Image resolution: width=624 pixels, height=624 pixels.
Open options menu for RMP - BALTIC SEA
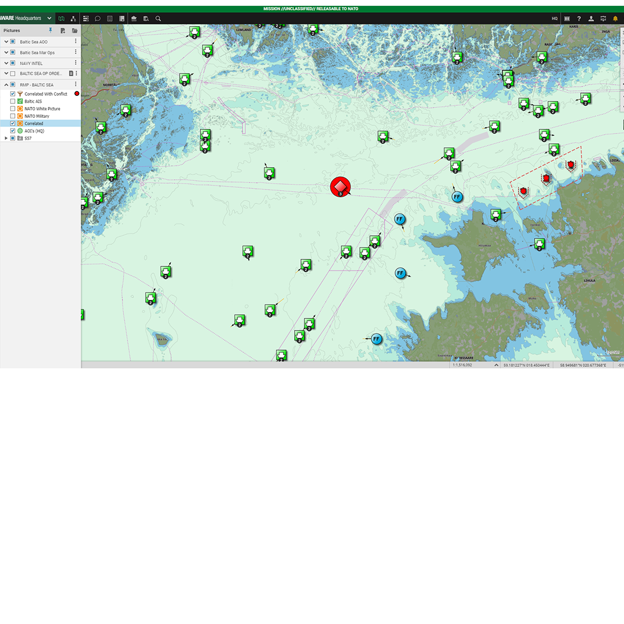[76, 84]
